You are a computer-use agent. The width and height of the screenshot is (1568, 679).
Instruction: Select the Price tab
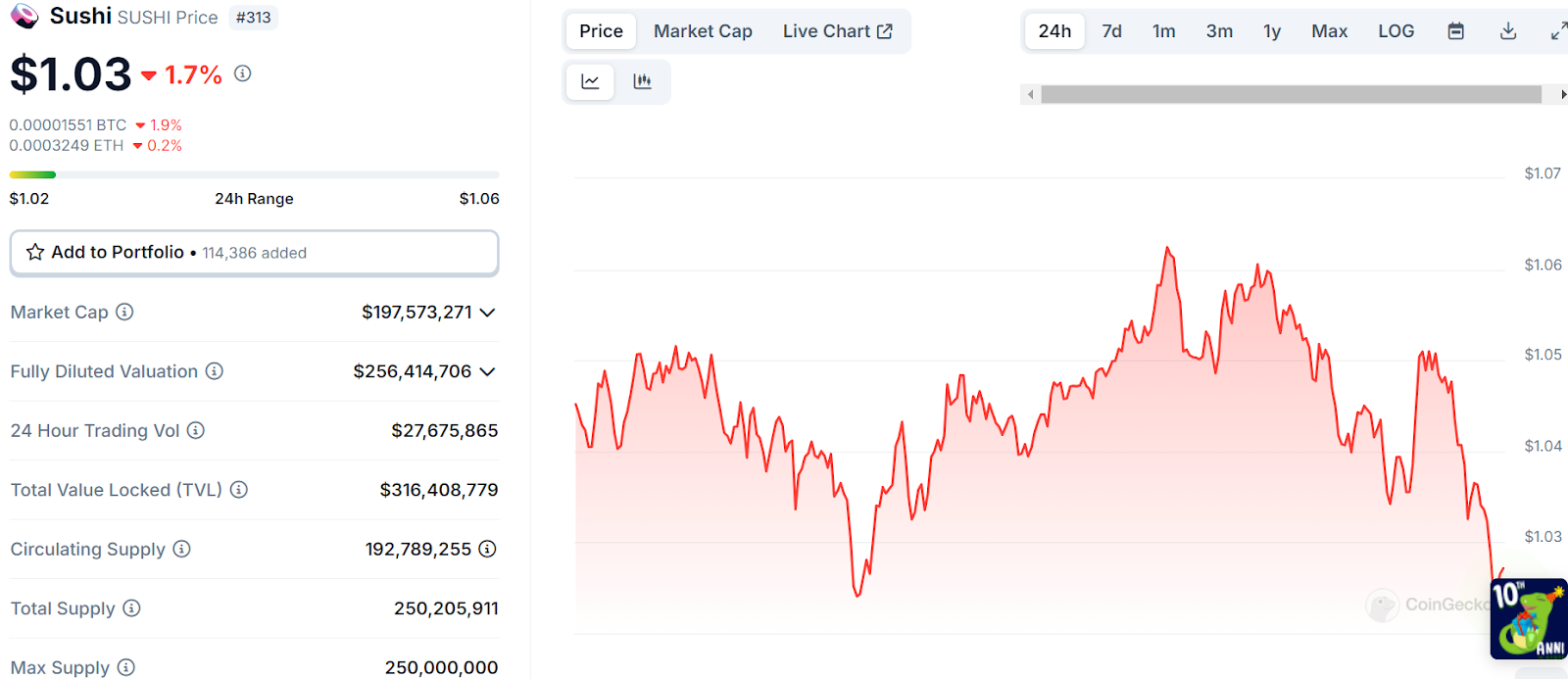tap(601, 31)
